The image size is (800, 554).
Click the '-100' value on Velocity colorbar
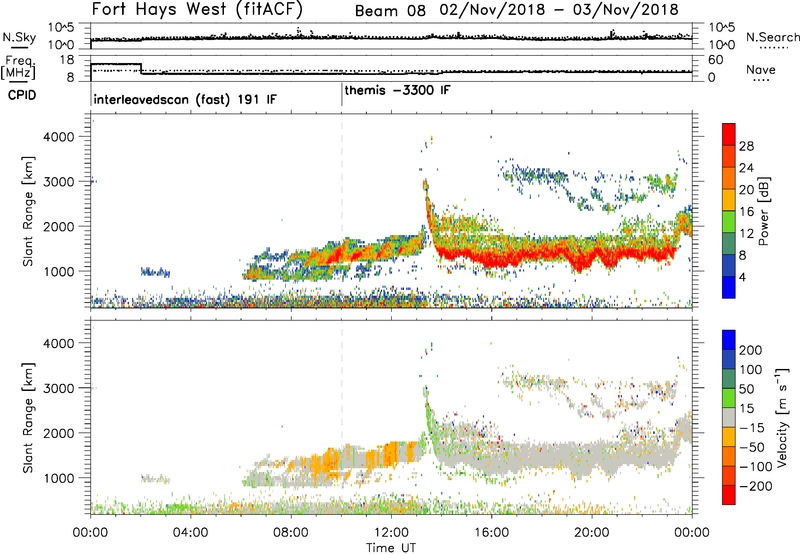[x=756, y=466]
